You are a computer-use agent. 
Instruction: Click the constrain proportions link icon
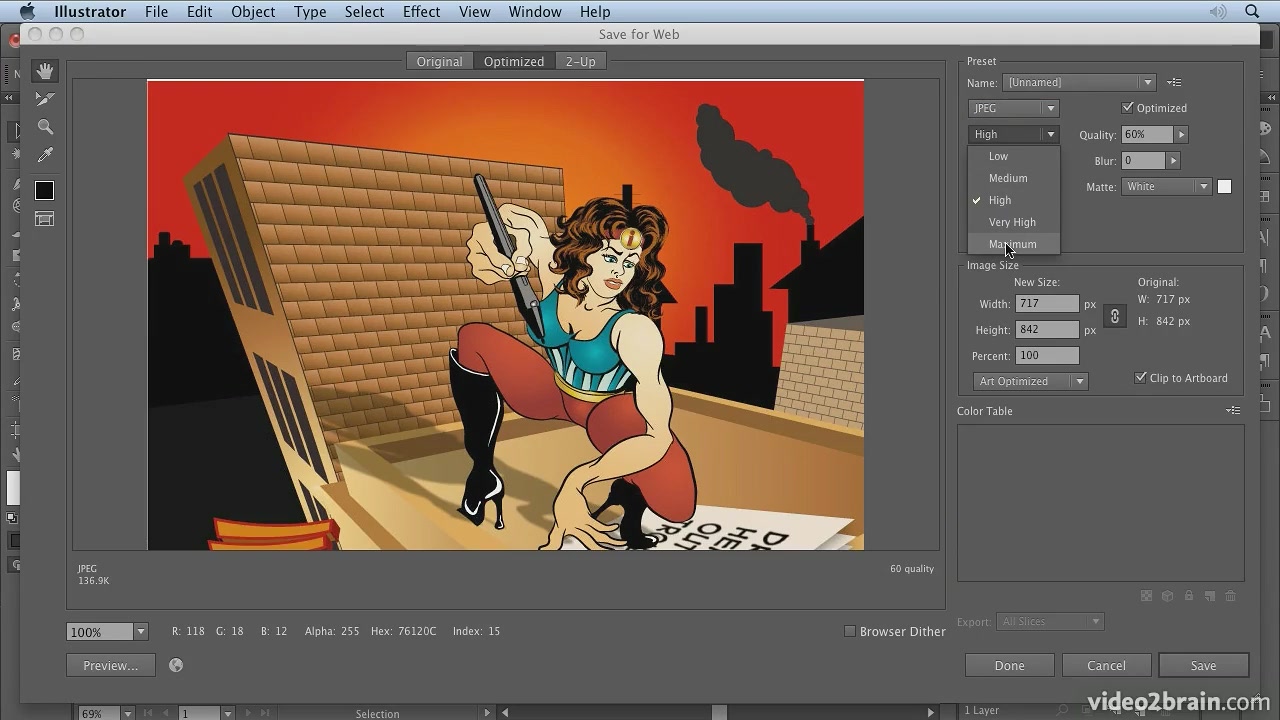point(1115,316)
